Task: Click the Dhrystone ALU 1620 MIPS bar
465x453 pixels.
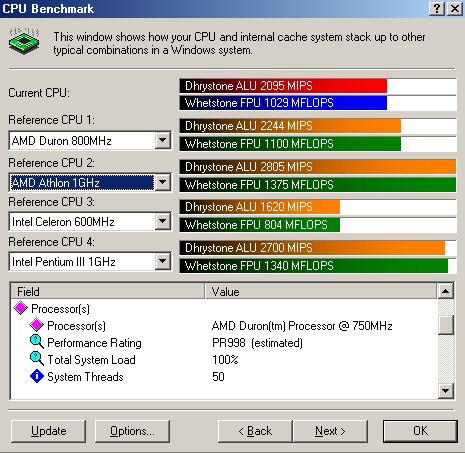Action: click(x=260, y=207)
